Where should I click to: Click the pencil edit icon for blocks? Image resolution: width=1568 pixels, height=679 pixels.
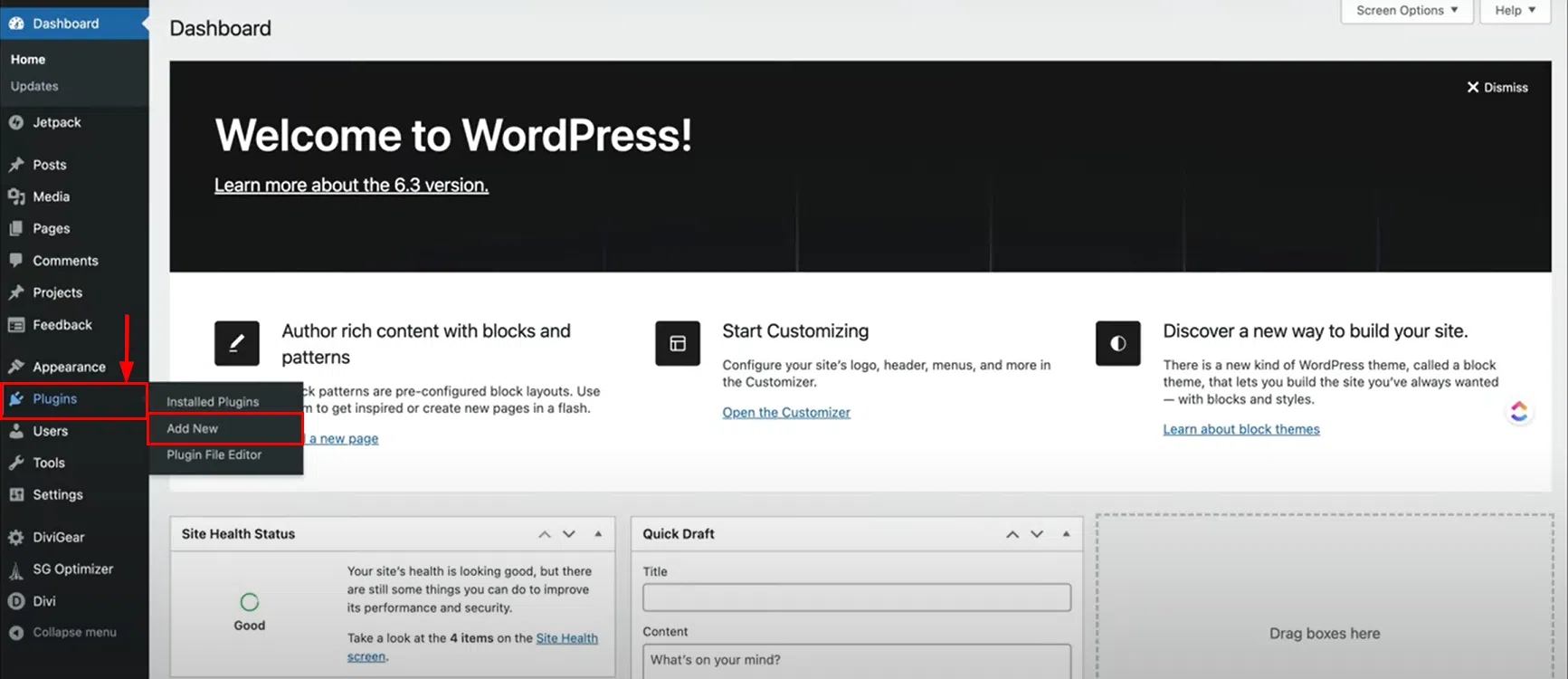[237, 343]
